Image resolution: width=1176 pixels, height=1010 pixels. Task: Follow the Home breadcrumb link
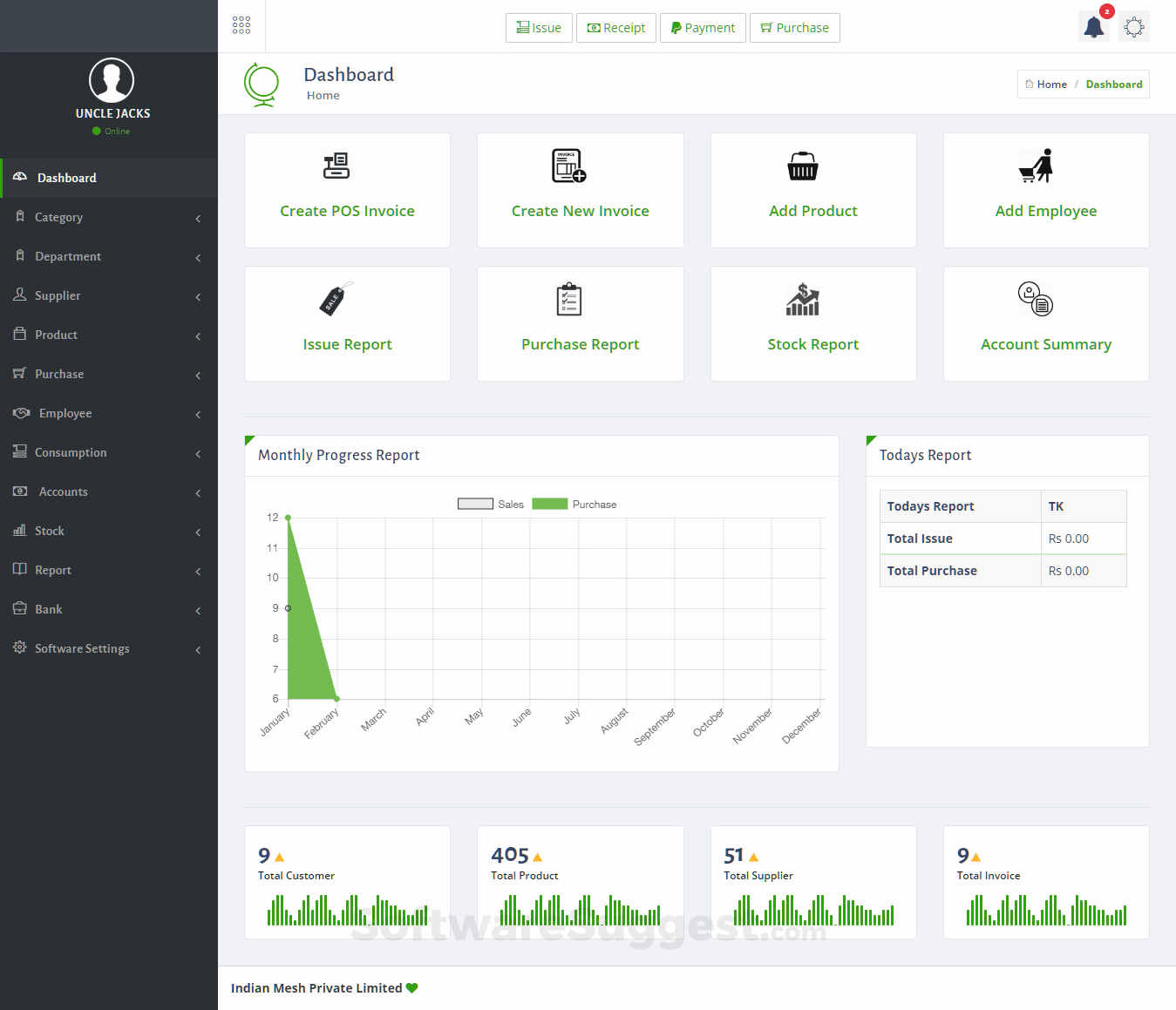1046,85
